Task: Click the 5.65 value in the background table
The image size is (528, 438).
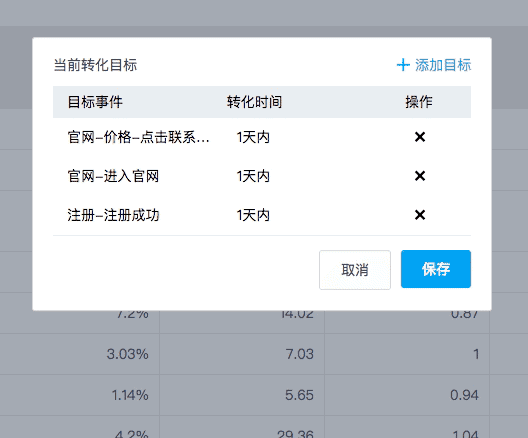Action: point(299,395)
